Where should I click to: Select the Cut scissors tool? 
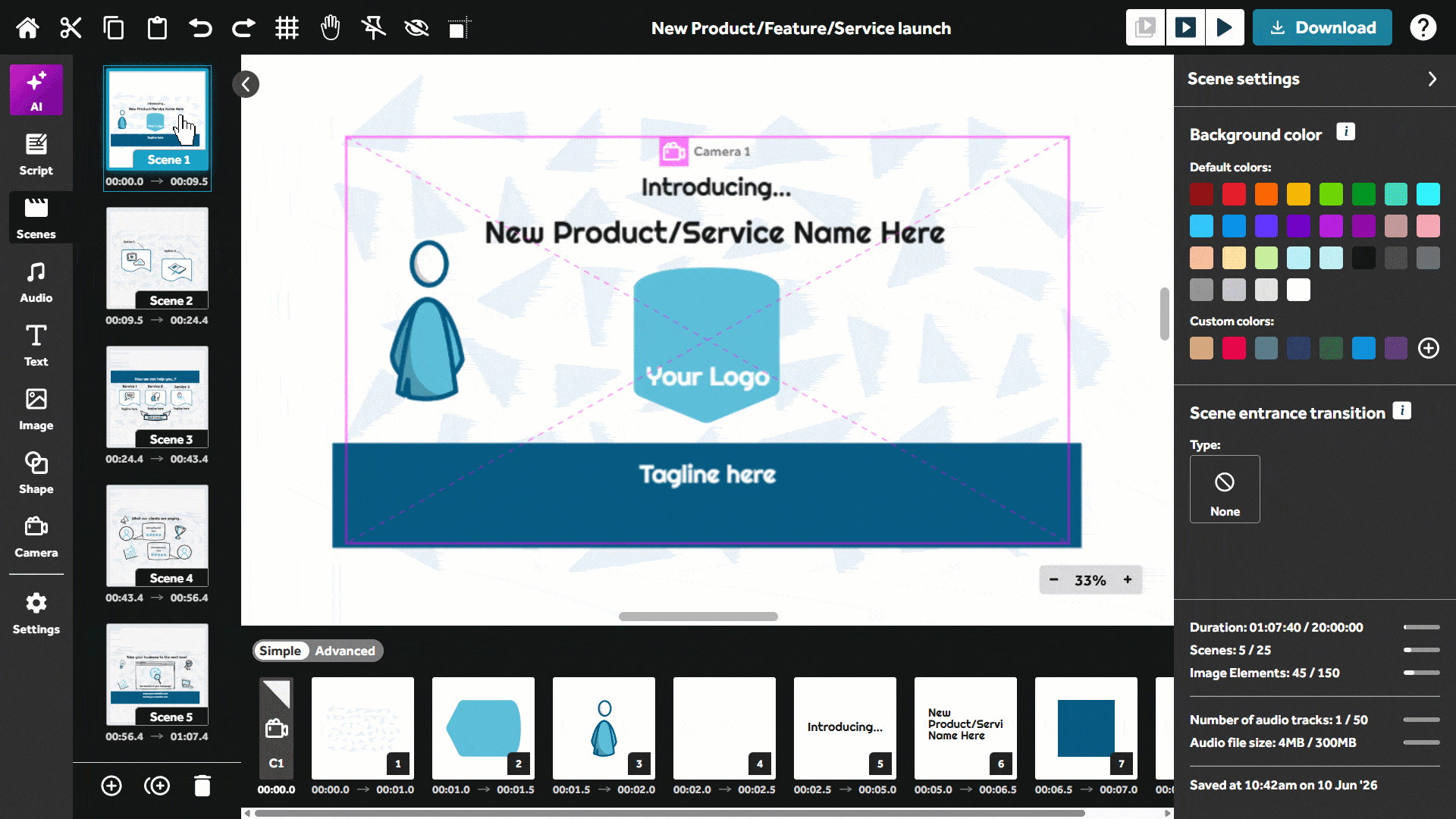71,28
